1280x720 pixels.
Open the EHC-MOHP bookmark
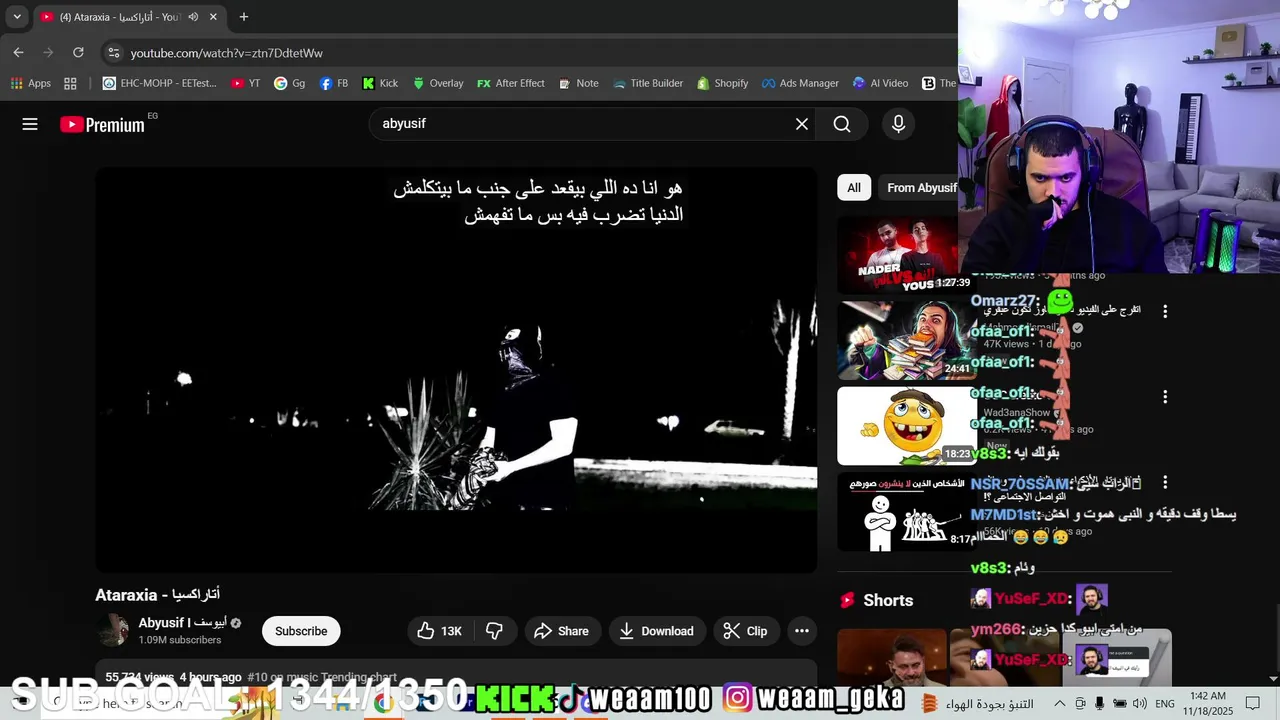(159, 83)
